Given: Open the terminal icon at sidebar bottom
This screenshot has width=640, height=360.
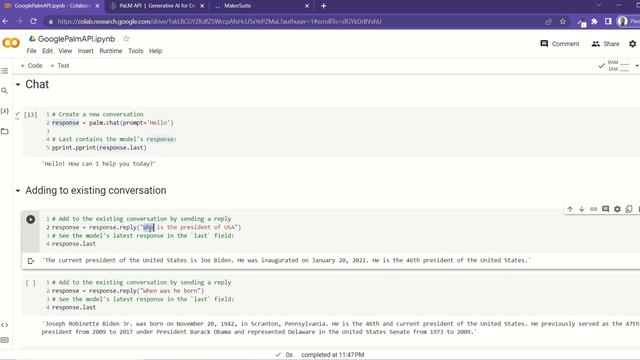Looking at the screenshot, I should pos(4,340).
